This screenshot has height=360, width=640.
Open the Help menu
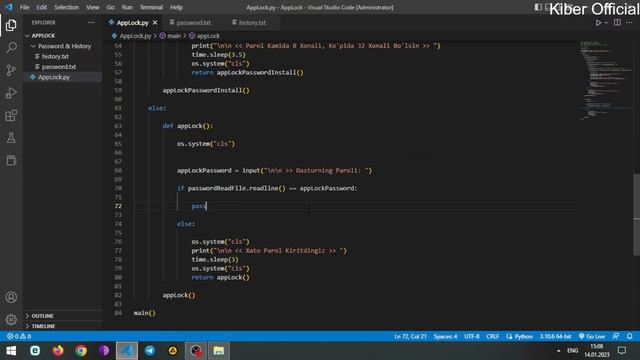coord(176,7)
